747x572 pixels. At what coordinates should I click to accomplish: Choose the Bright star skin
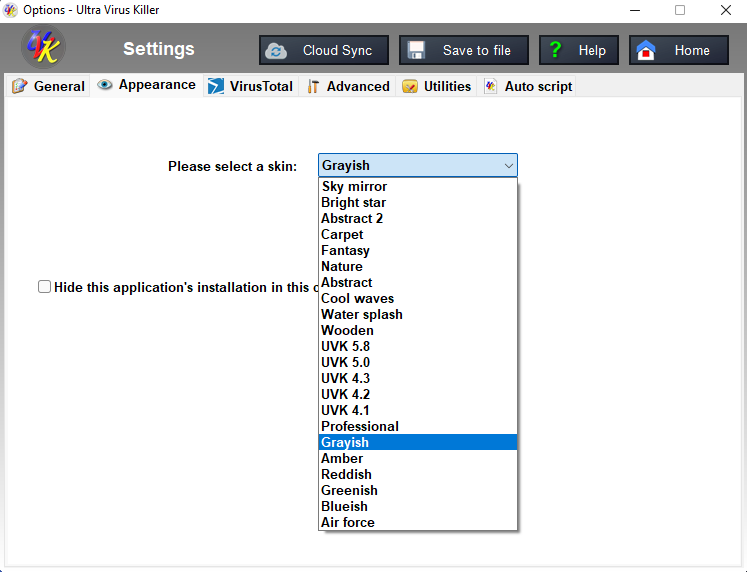(418, 202)
